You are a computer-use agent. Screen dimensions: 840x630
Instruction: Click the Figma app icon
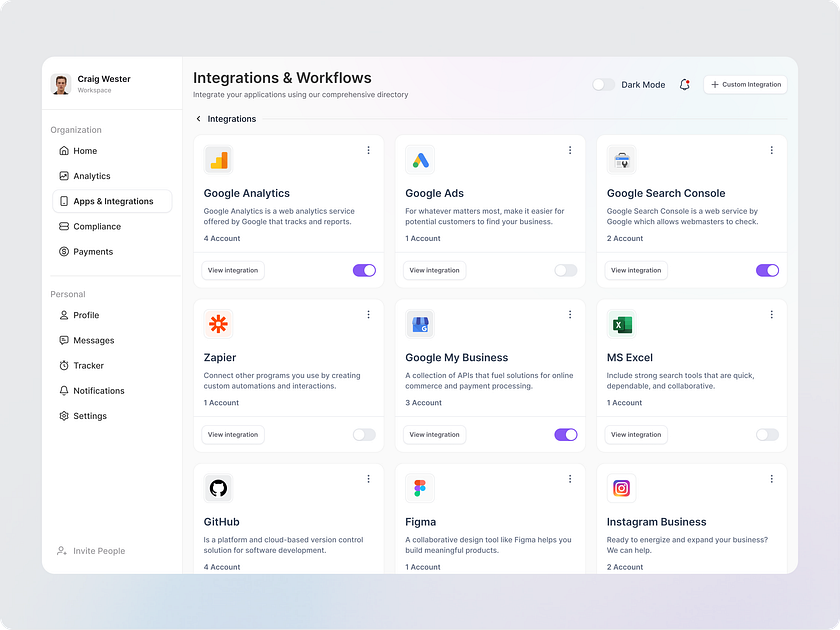coord(421,487)
